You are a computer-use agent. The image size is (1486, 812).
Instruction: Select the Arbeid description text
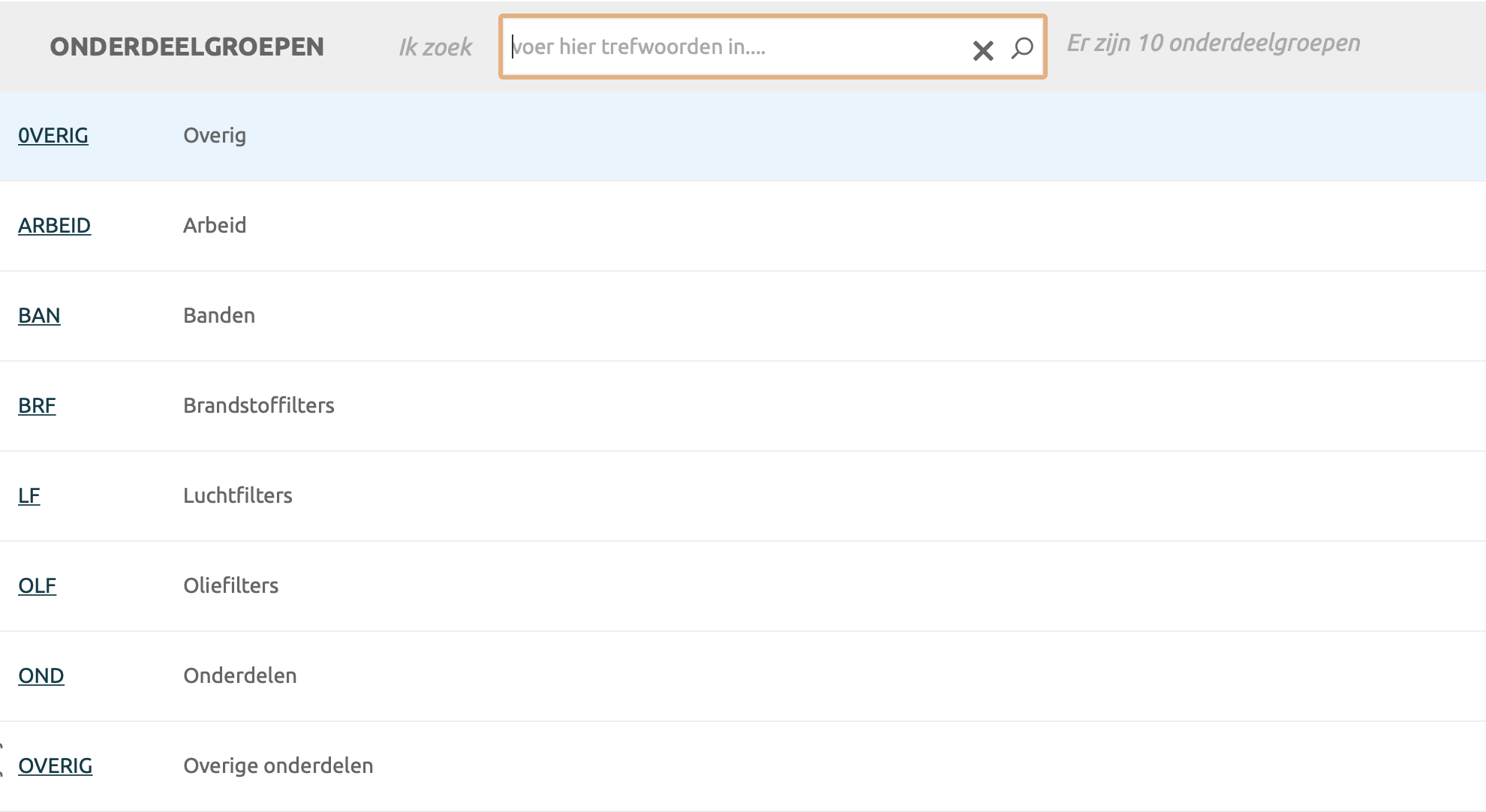[x=215, y=226]
